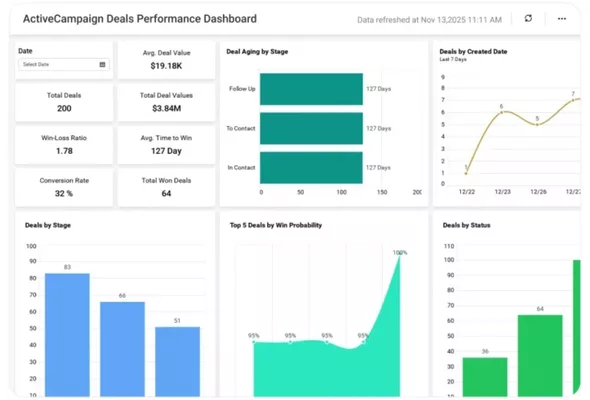This screenshot has width=590, height=400.
Task: Click the Deals by Created Date title
Action: point(473,51)
